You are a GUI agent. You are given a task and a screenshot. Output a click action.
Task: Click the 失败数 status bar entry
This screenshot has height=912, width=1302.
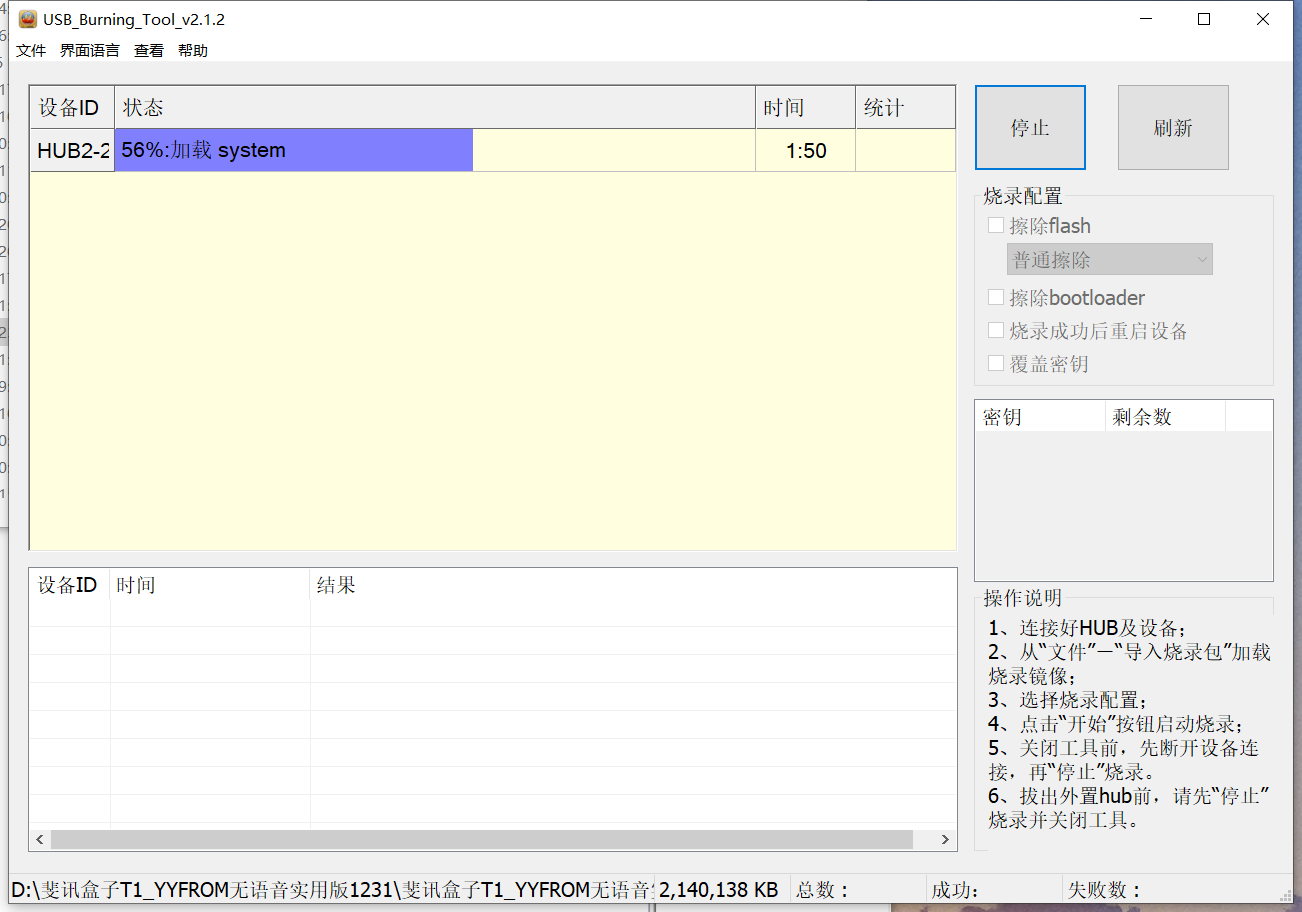[1104, 890]
